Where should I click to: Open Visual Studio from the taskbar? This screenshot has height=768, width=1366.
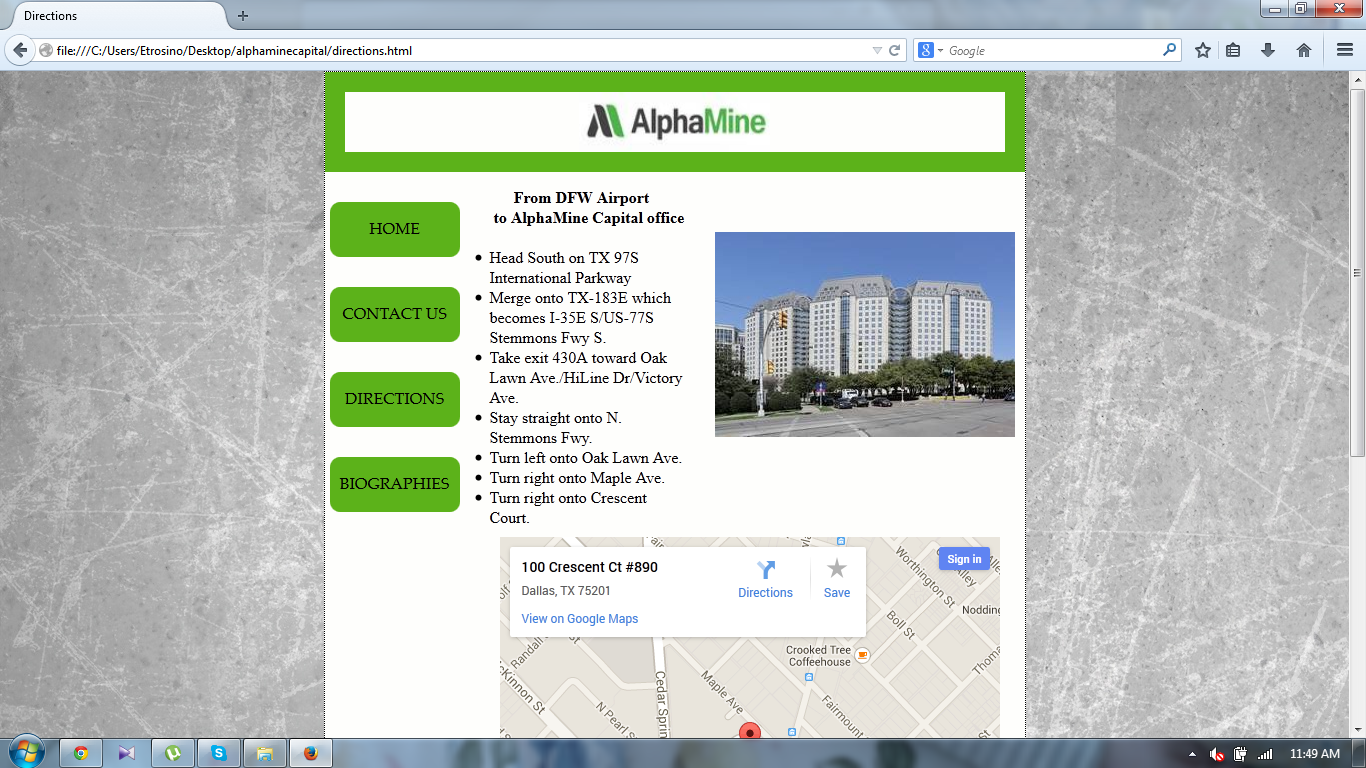click(x=126, y=753)
